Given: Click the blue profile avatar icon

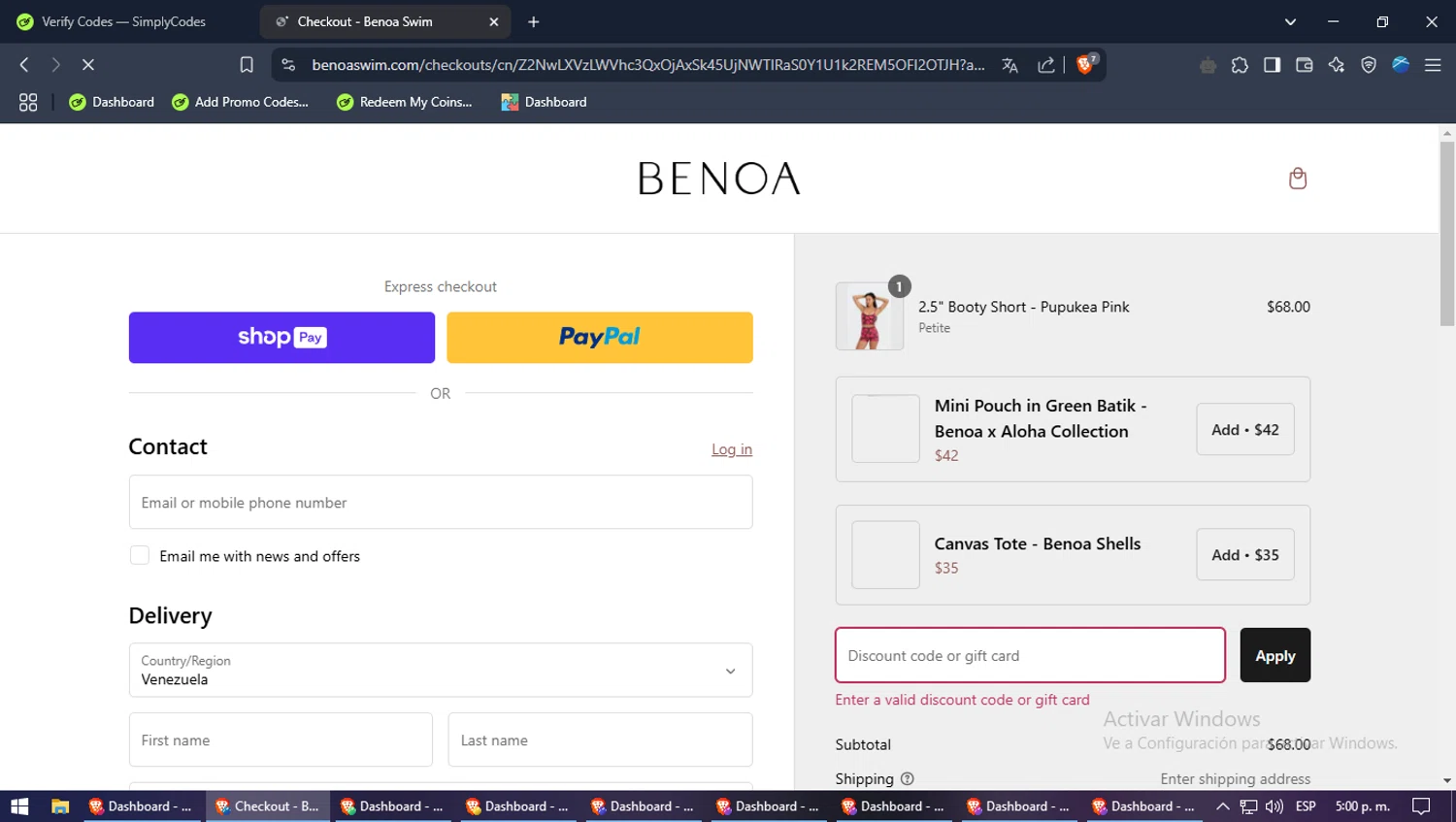Looking at the screenshot, I should pos(1401,65).
